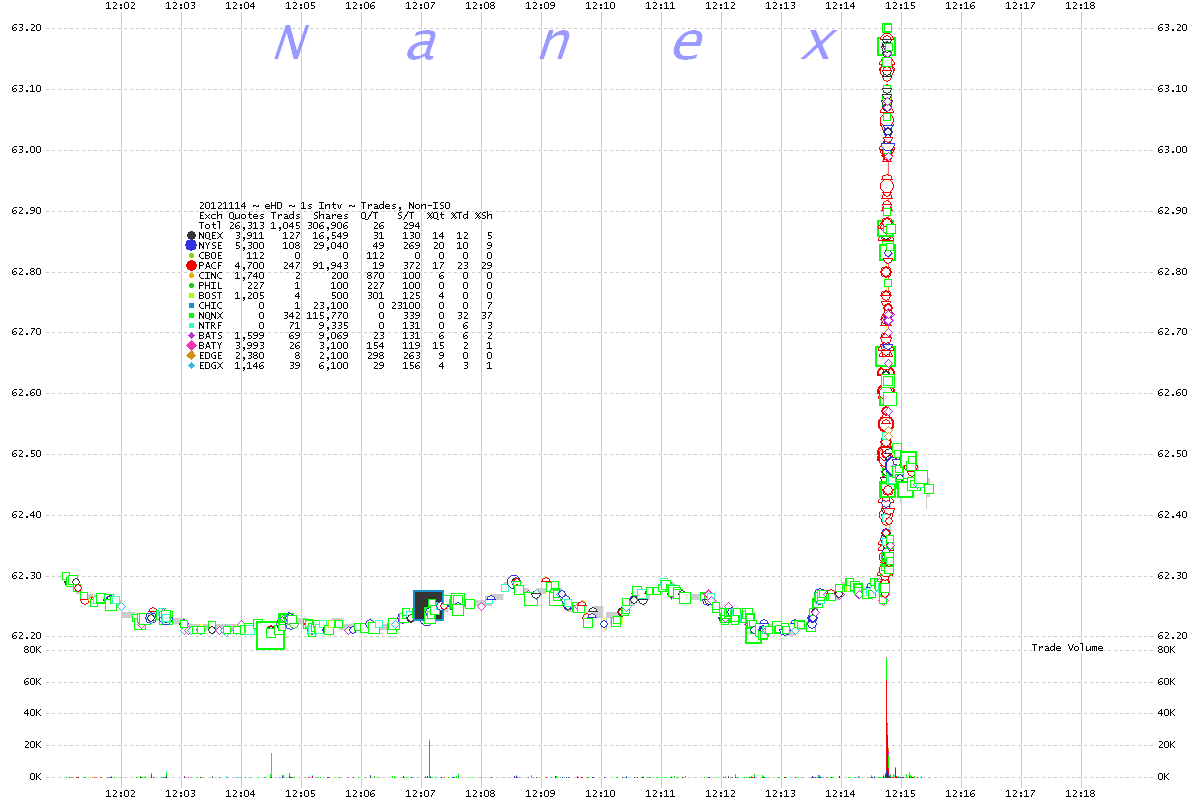This screenshot has height=800, width=1200.
Task: Click the %Qt column header
Action: point(435,215)
